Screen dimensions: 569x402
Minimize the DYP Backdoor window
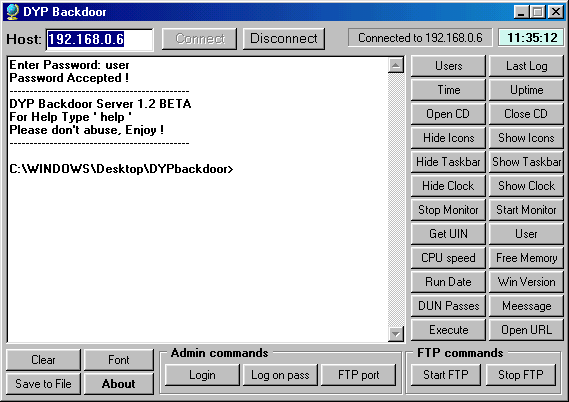(x=521, y=12)
